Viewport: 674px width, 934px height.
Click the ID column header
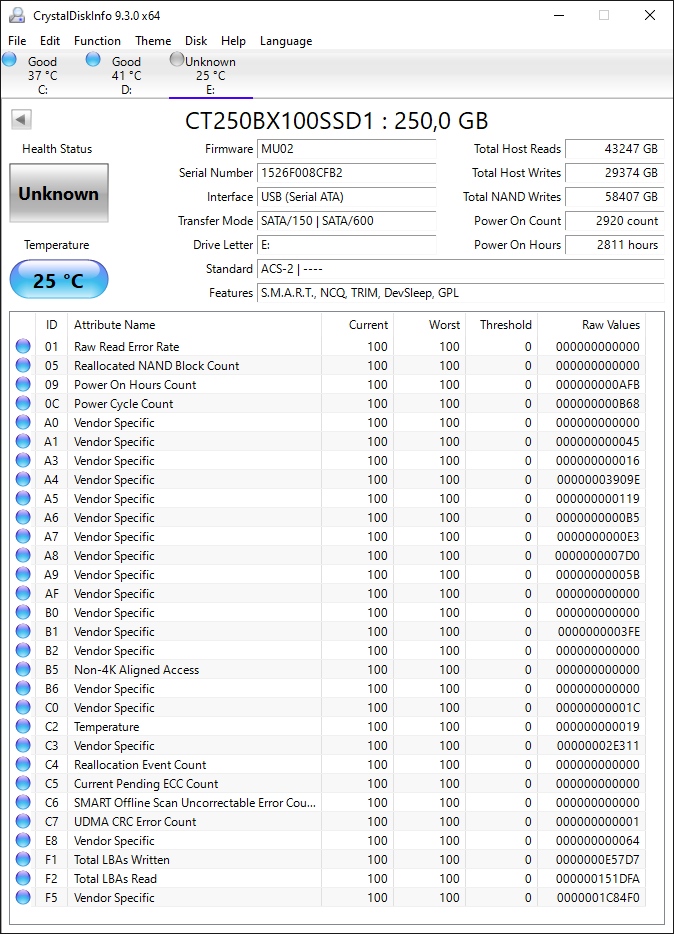(x=52, y=325)
